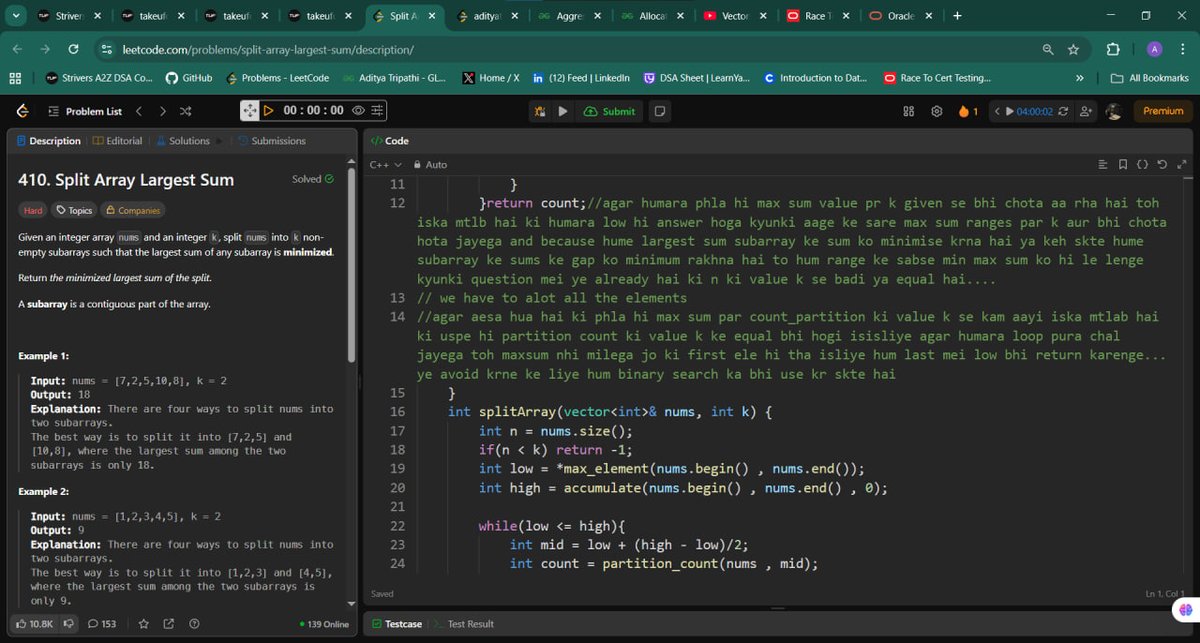The image size is (1200, 643).
Task: Open the notes icon beside Submit
Action: pyautogui.click(x=660, y=111)
